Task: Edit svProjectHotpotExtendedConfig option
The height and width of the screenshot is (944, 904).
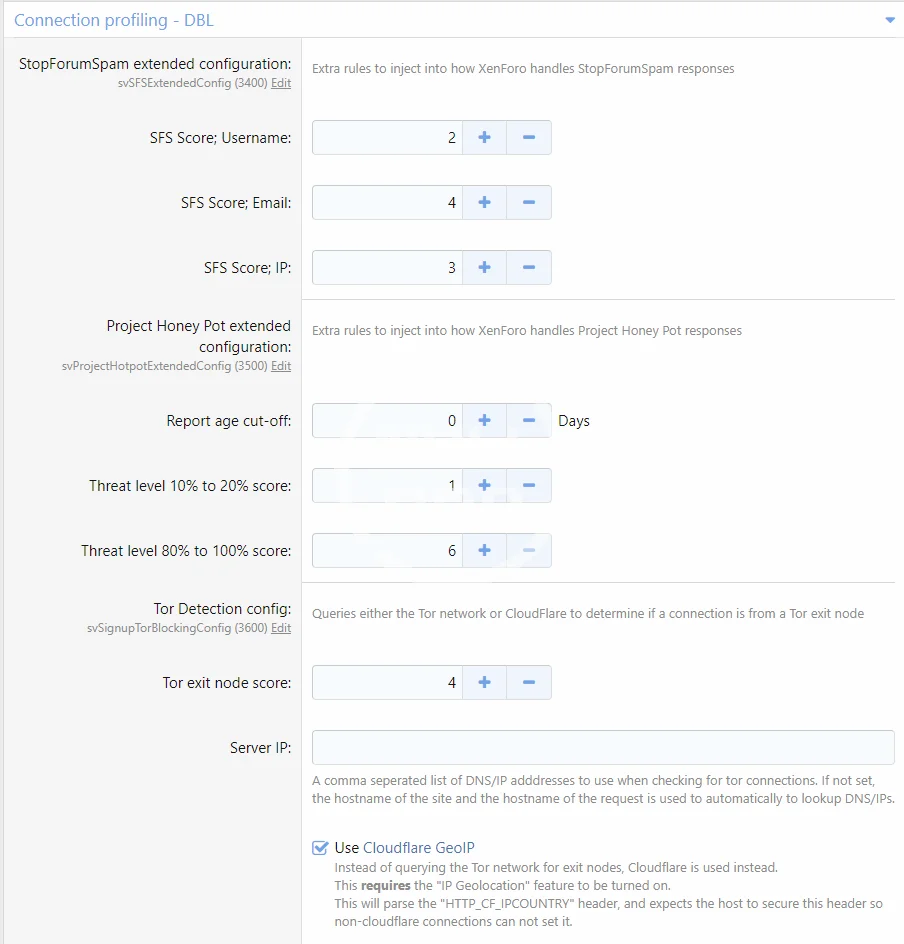Action: pyautogui.click(x=281, y=367)
